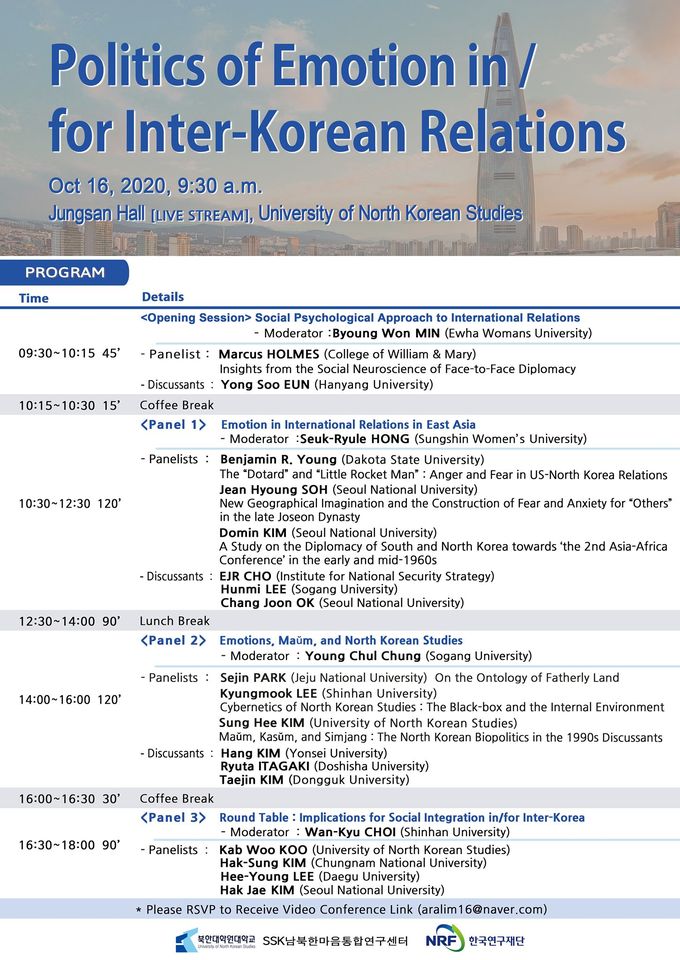
Task: Click the 'Dotard and Little Rocket Man' talk title
Action: click(x=444, y=474)
